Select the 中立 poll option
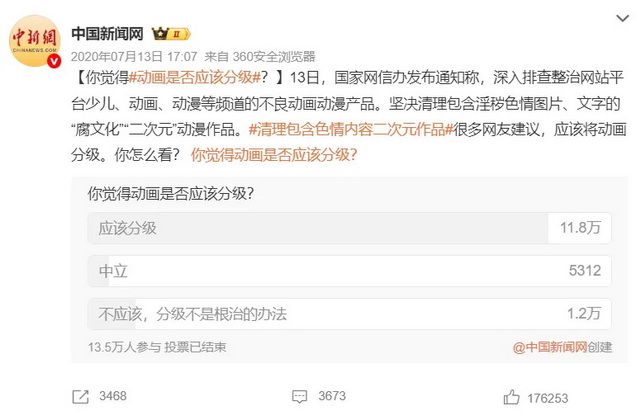640x416 pixels. click(346, 271)
